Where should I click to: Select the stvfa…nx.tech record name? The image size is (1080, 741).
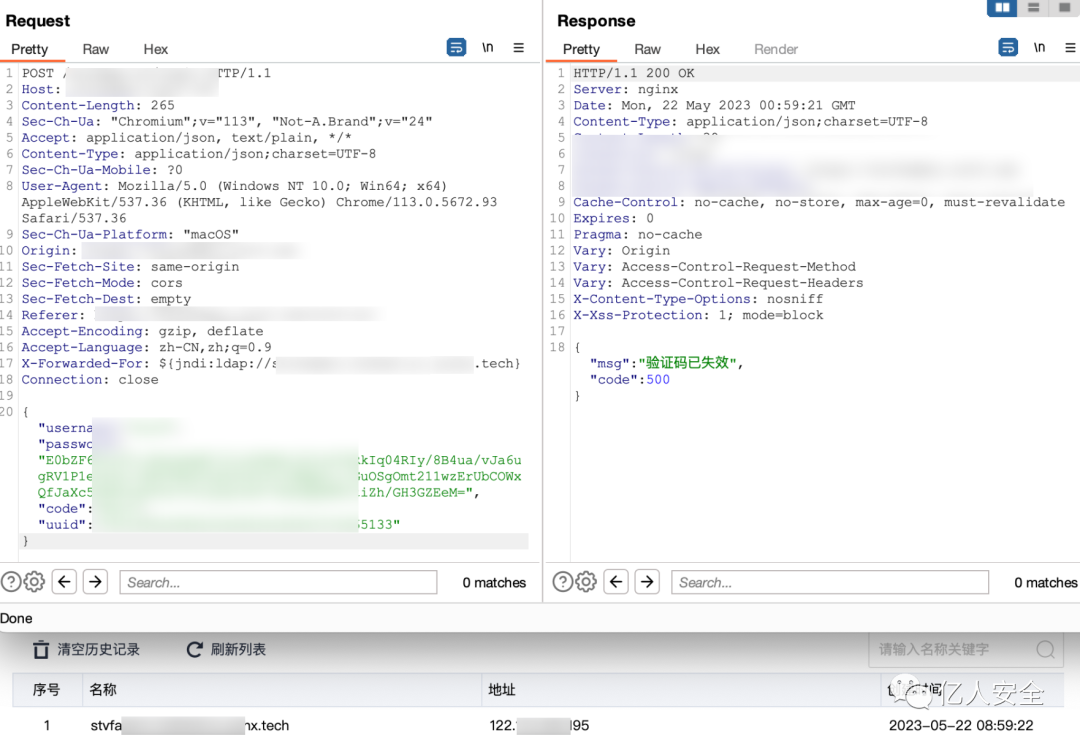(189, 725)
